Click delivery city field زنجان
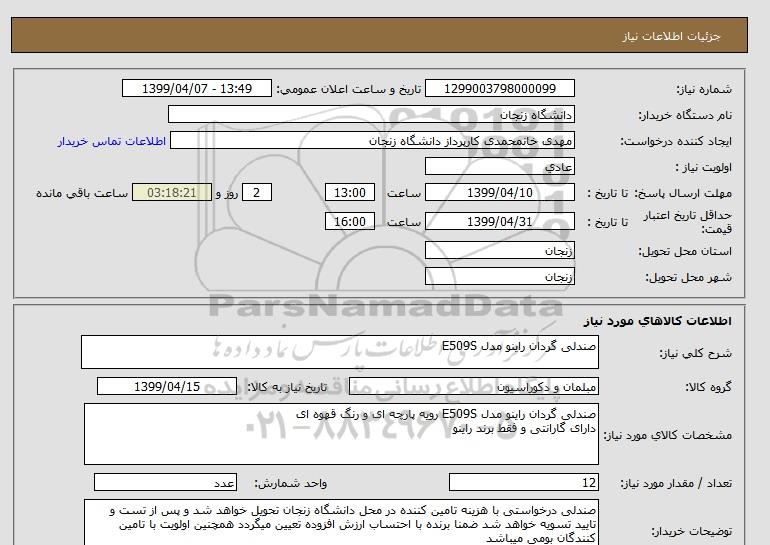This screenshot has height=545, width=770. pyautogui.click(x=499, y=277)
